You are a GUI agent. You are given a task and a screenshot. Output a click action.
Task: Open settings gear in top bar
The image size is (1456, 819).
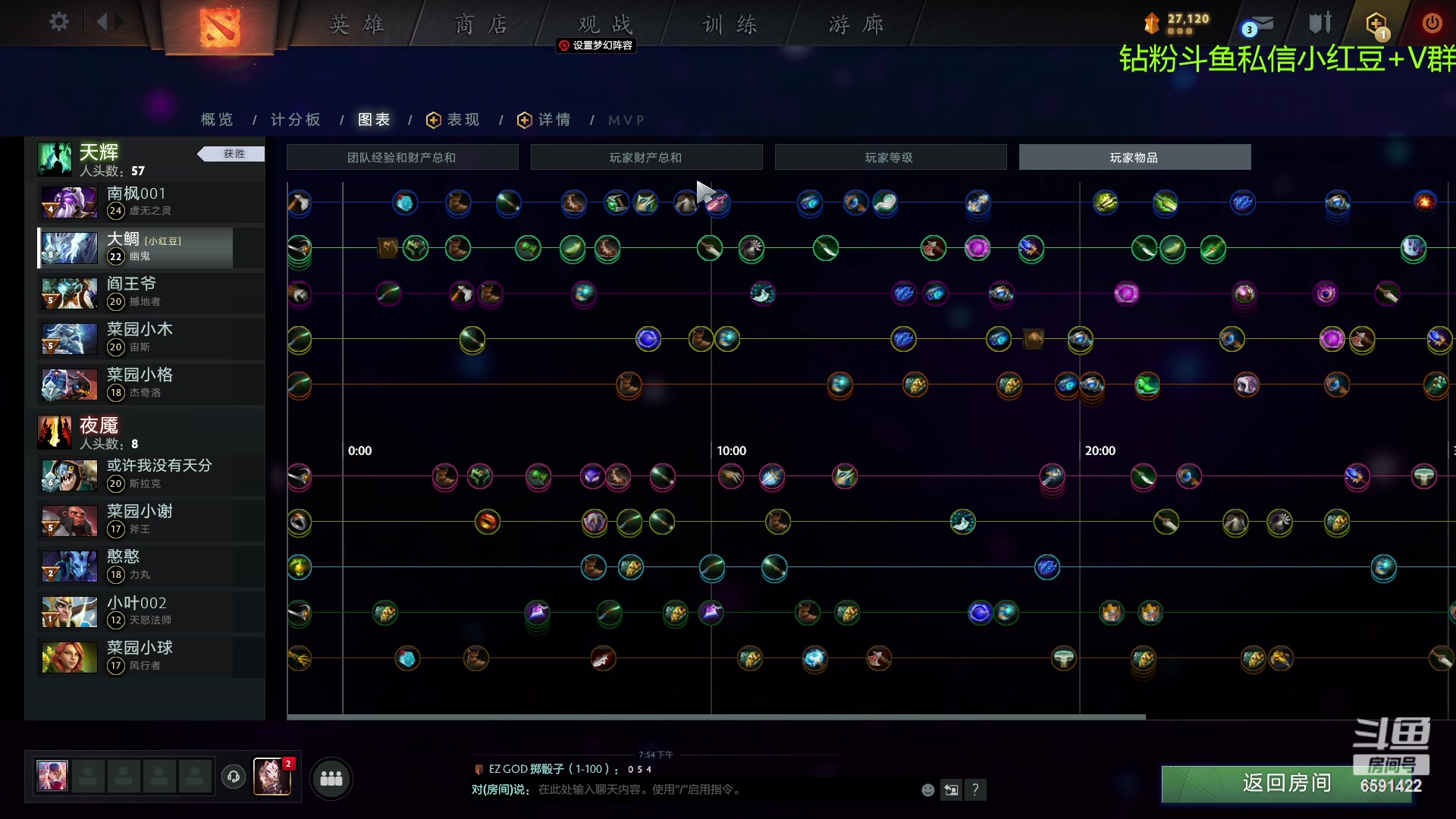(x=58, y=22)
